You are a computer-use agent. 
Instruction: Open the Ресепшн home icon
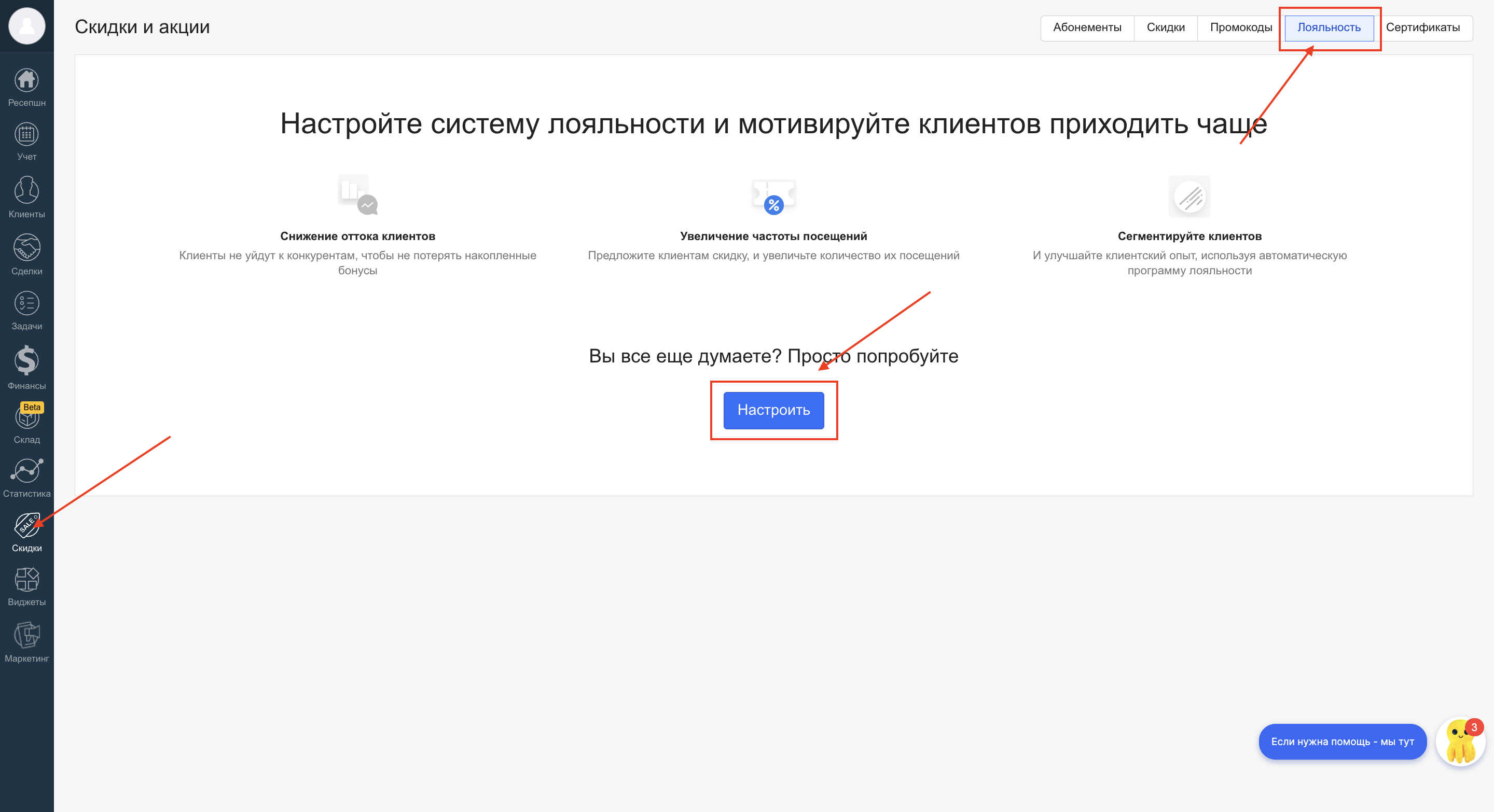(26, 81)
